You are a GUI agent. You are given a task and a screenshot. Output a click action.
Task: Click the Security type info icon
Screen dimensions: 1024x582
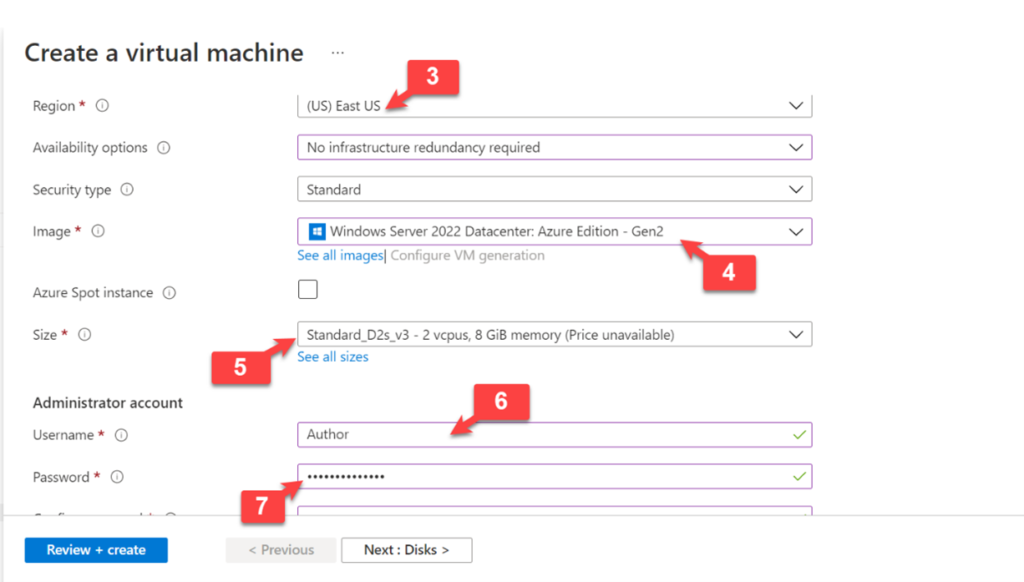[x=127, y=189]
